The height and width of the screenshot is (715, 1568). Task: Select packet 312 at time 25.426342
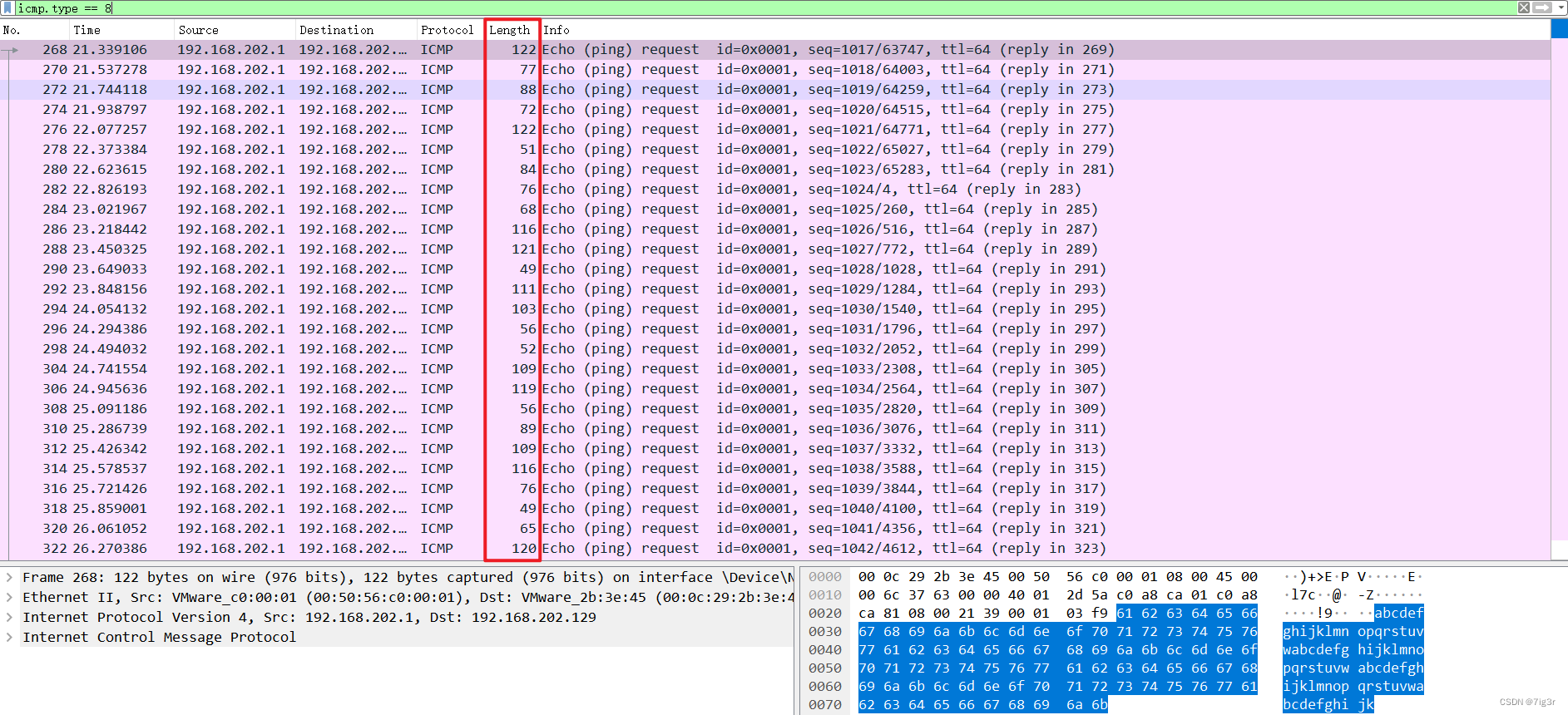click(x=775, y=449)
